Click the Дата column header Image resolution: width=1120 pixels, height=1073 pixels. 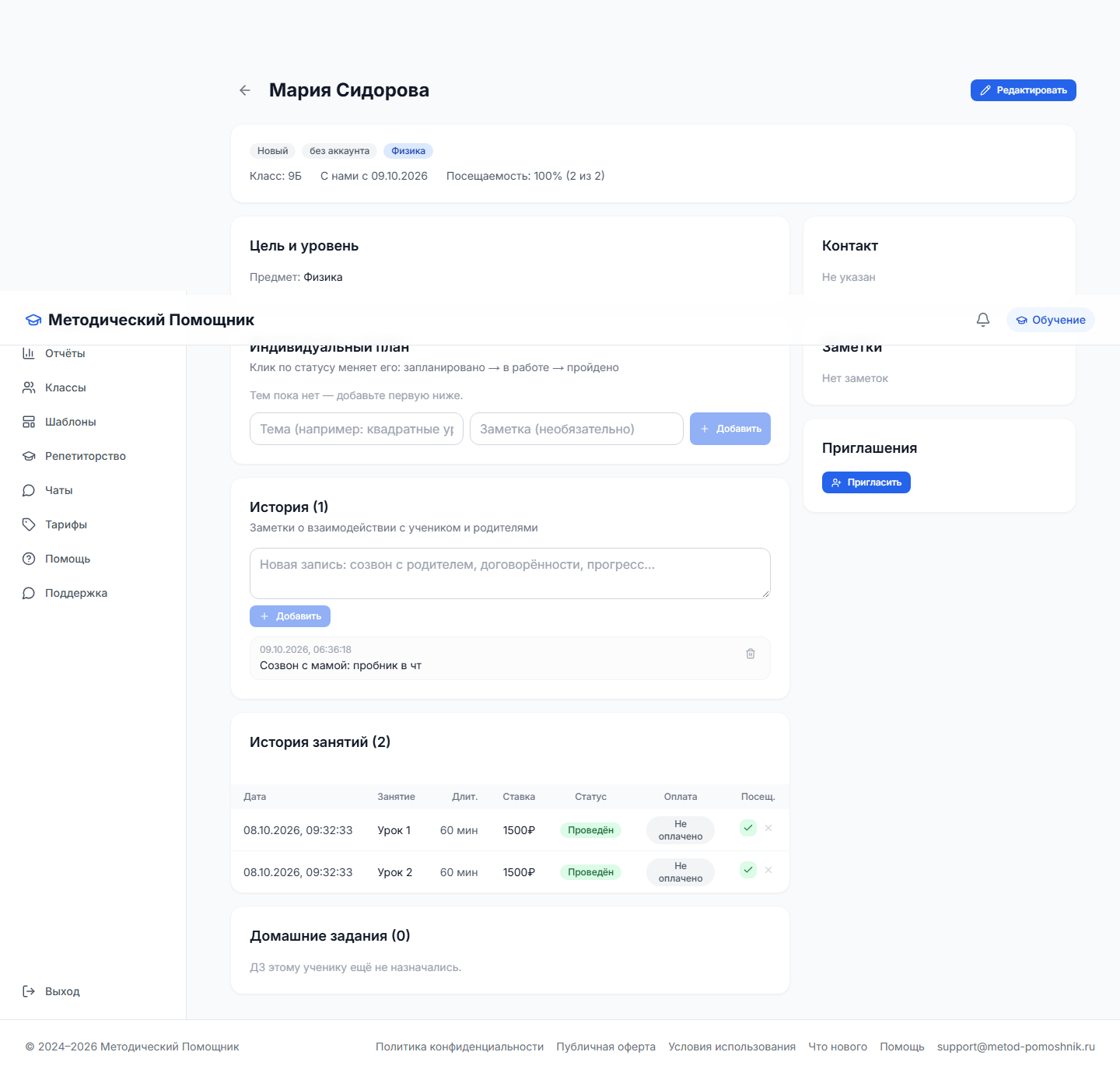tap(255, 797)
